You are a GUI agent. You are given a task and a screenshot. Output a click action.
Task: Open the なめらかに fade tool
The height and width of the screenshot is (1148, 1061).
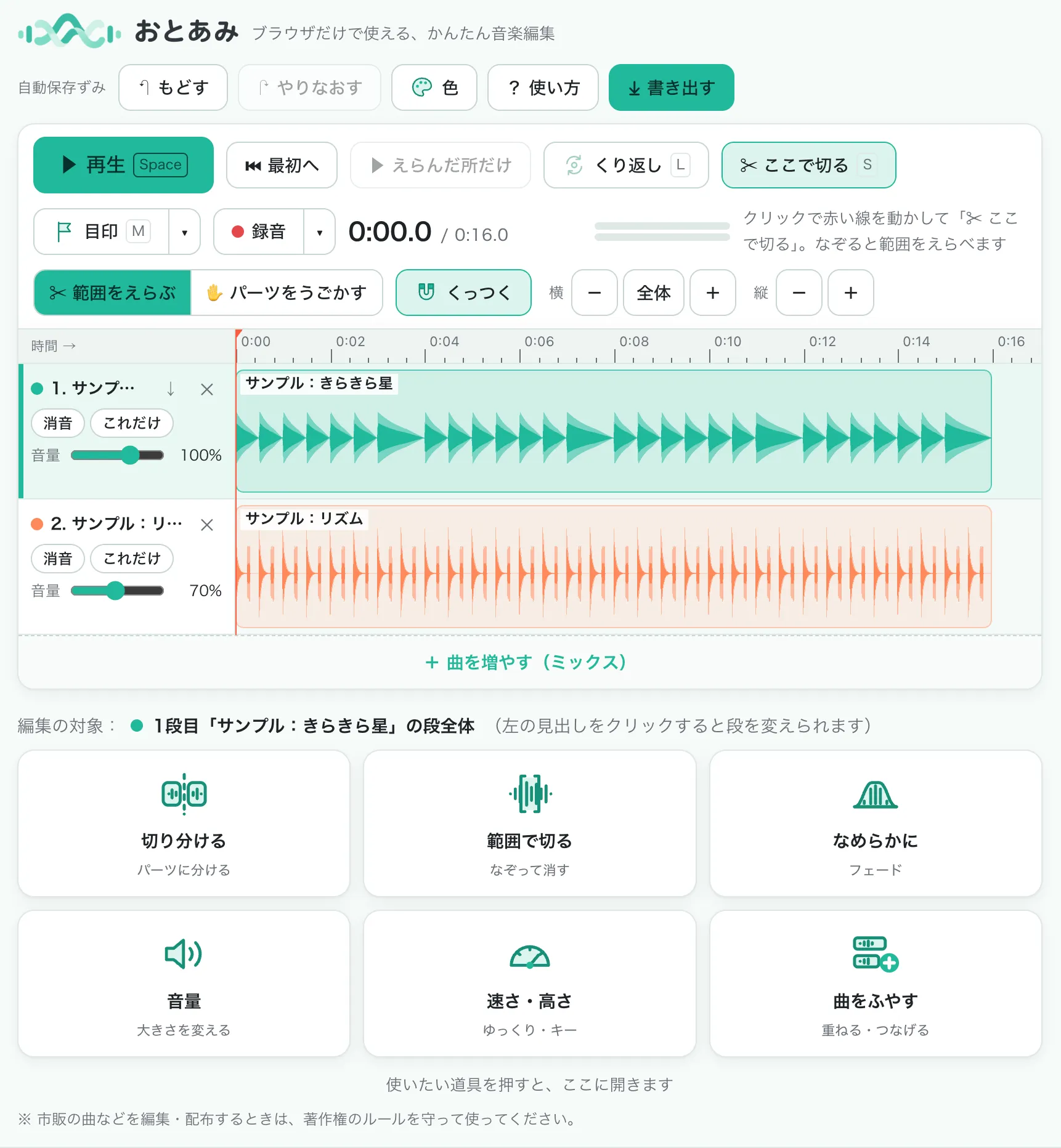pyautogui.click(x=876, y=823)
